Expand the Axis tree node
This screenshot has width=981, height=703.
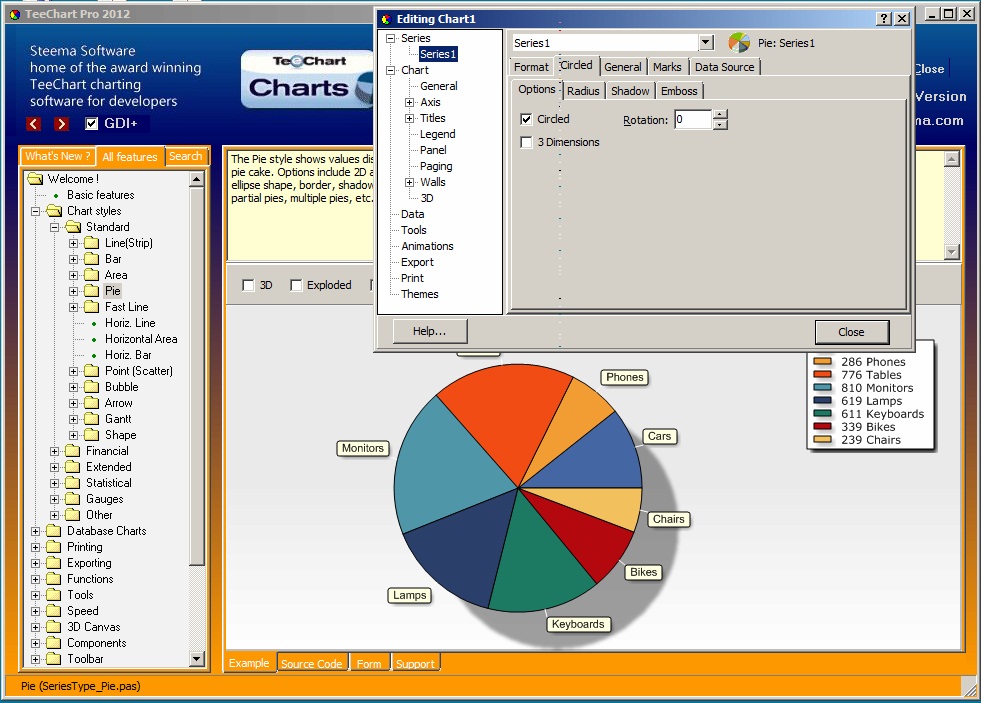point(410,102)
